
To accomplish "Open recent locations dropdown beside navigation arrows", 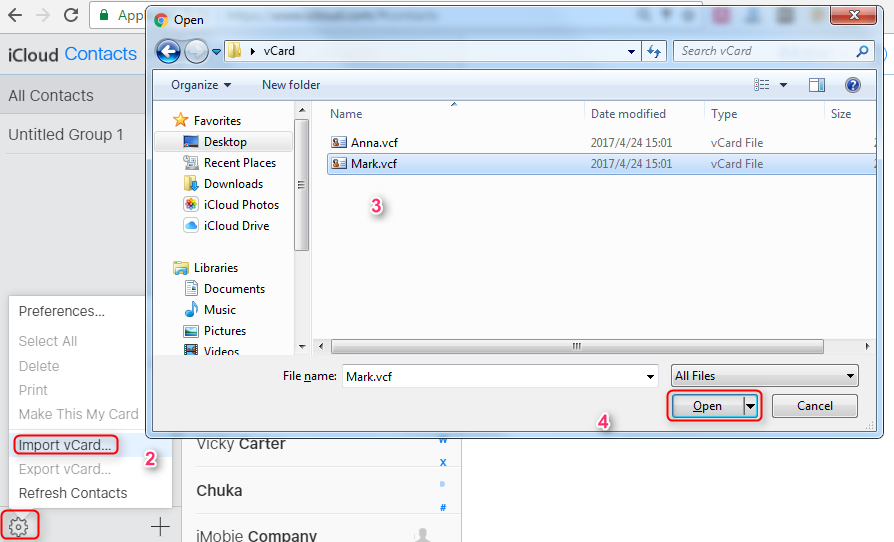I will (216, 52).
